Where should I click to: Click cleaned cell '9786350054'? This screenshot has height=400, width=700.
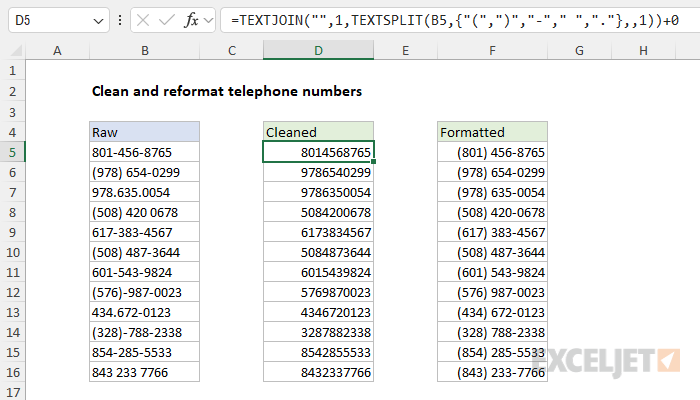click(318, 192)
